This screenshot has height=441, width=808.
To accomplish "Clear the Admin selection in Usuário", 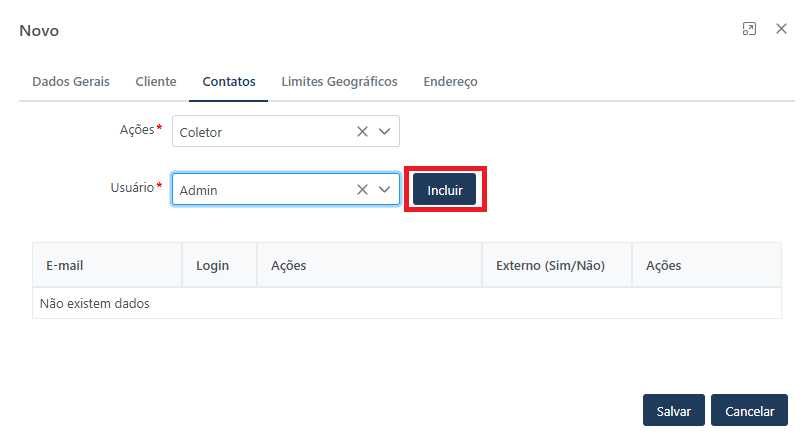I will (362, 190).
